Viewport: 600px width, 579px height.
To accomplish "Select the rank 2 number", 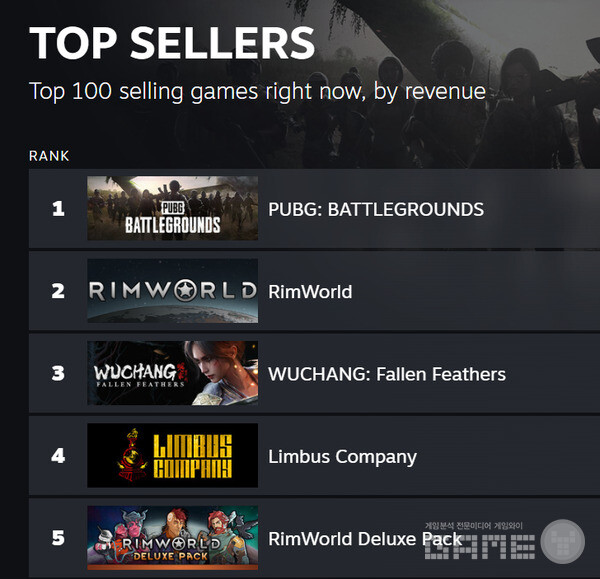I will [x=58, y=291].
